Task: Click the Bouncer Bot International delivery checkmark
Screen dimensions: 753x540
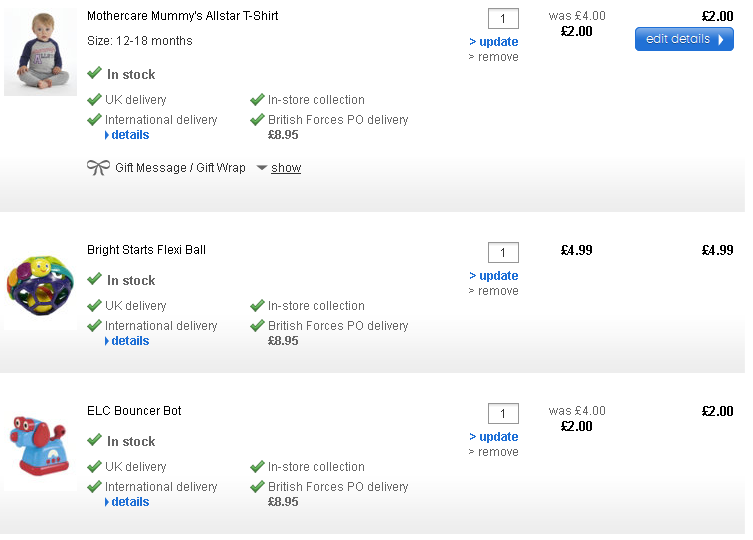Action: 94,487
